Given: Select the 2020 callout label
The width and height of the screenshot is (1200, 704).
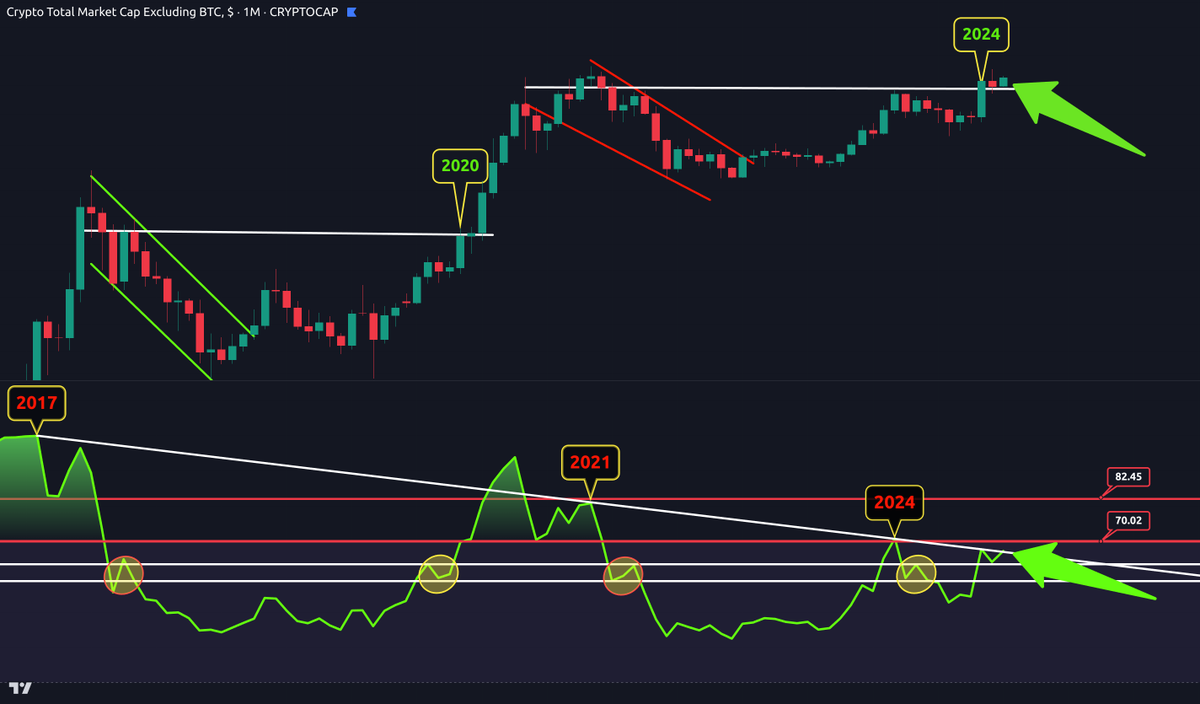Looking at the screenshot, I should pos(461,166).
